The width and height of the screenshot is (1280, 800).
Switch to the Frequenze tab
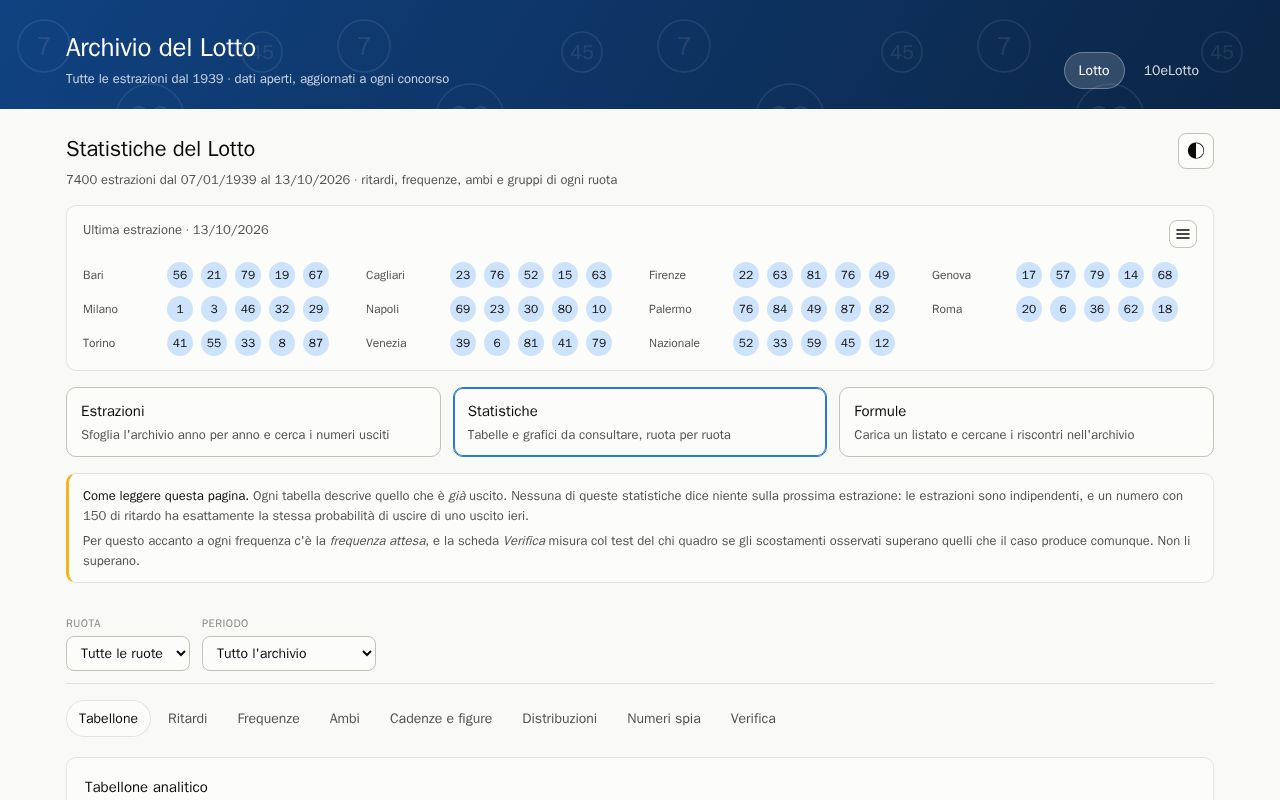coord(268,718)
